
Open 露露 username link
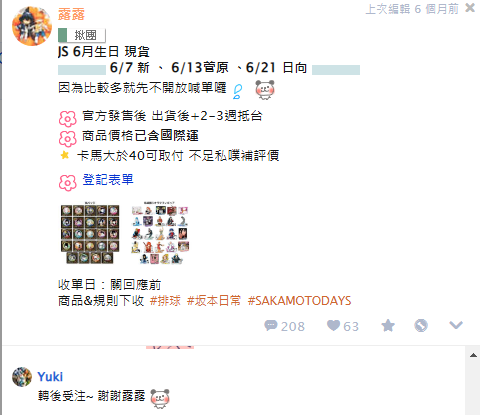71,14
